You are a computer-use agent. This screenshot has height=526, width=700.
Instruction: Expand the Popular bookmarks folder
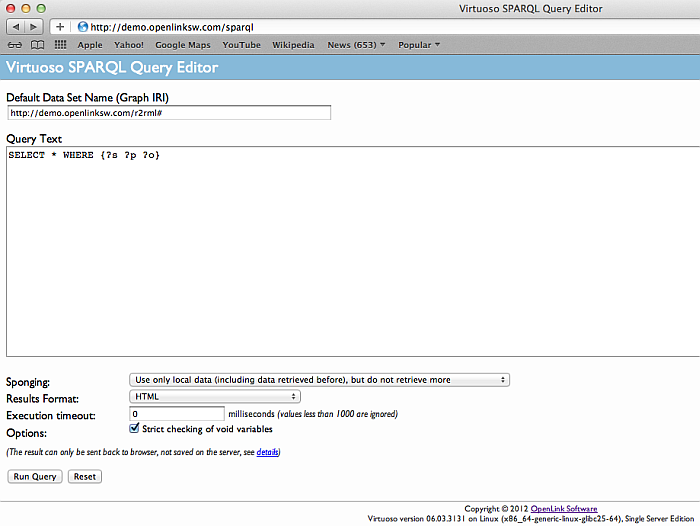coord(419,45)
